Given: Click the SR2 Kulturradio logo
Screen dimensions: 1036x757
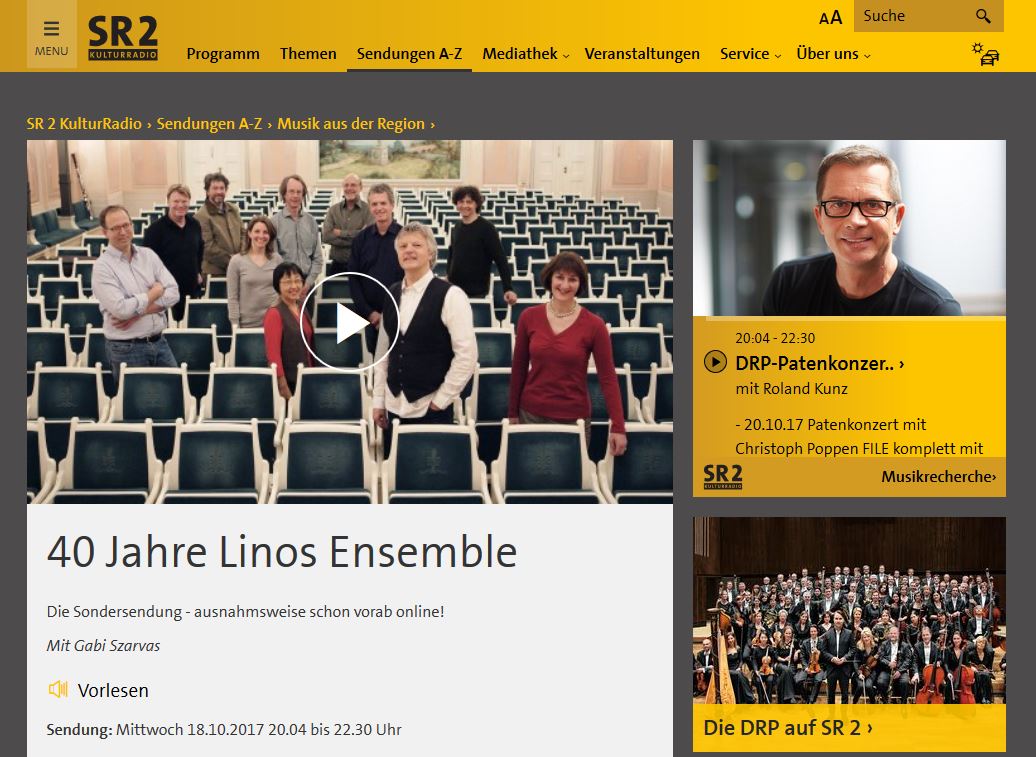Looking at the screenshot, I should point(123,38).
